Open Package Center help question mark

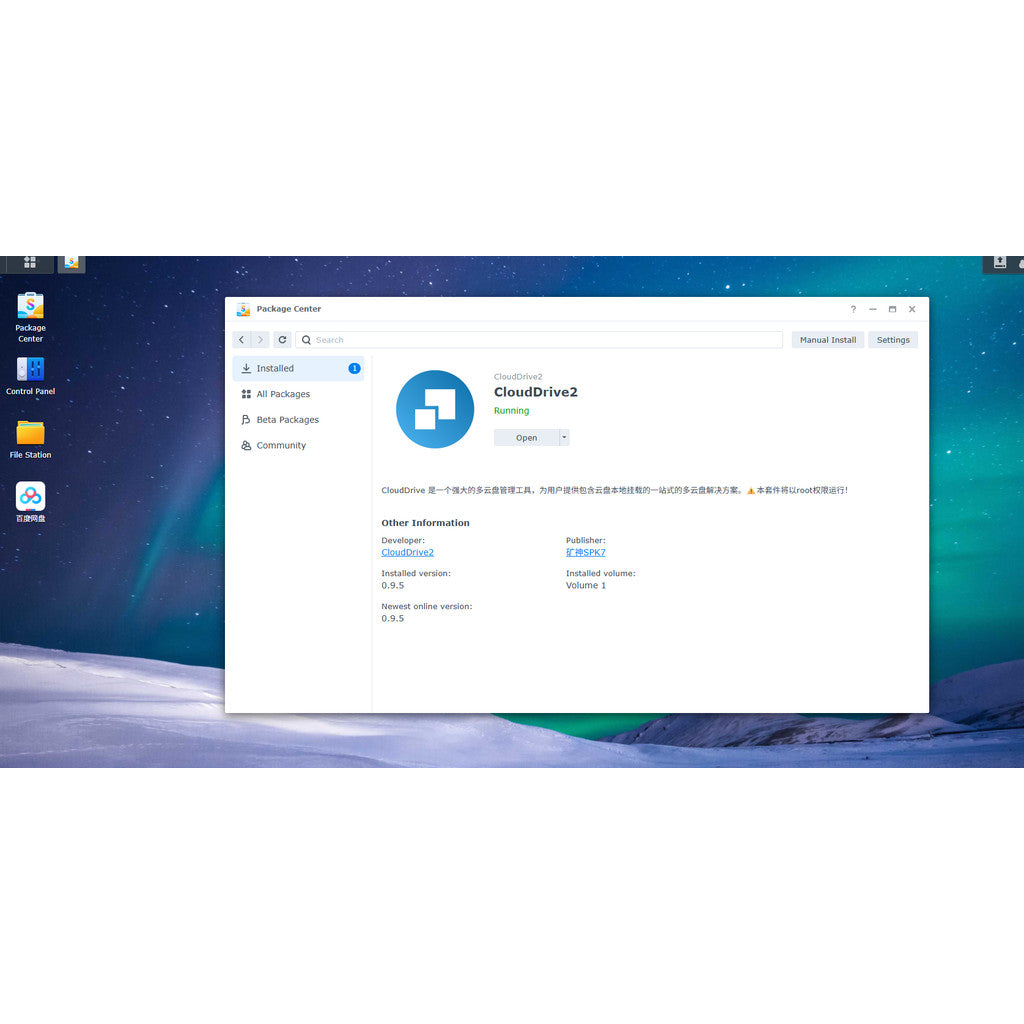coord(853,309)
